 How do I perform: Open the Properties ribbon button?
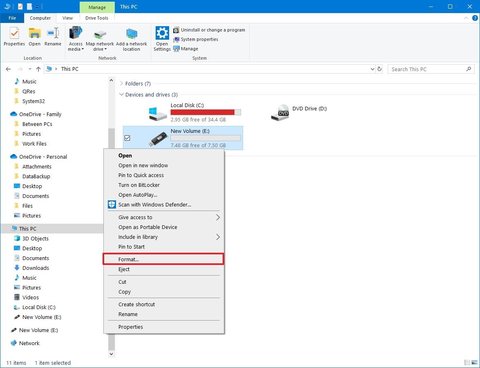14,37
